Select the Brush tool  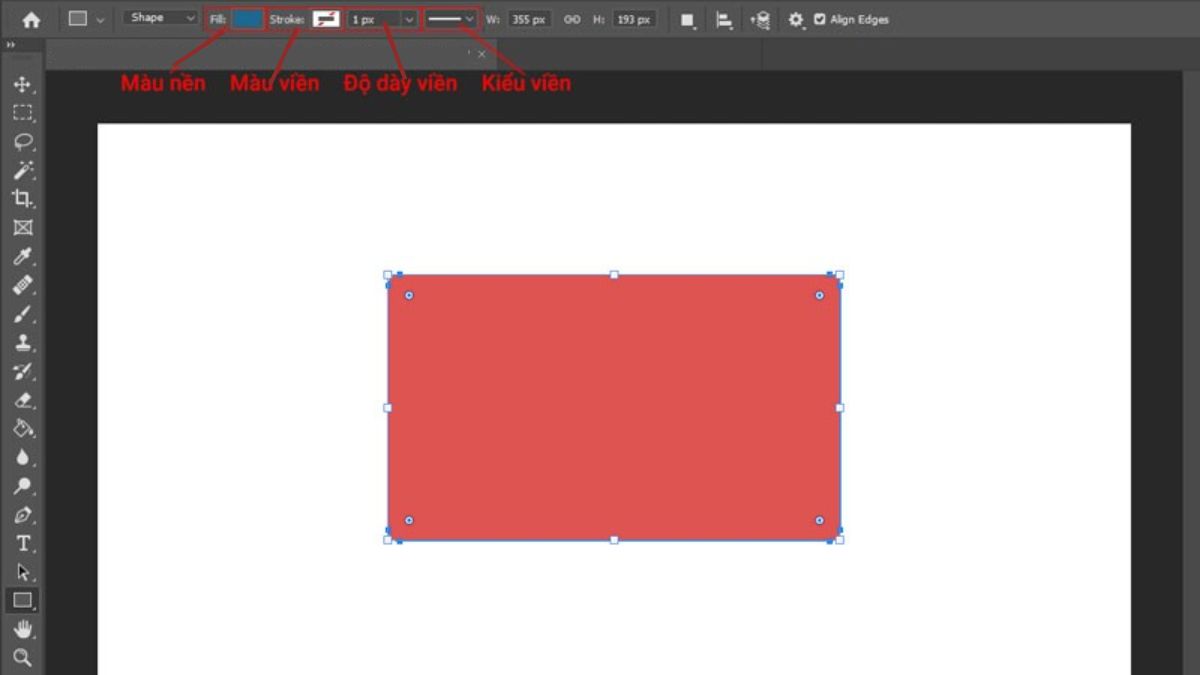(22, 314)
